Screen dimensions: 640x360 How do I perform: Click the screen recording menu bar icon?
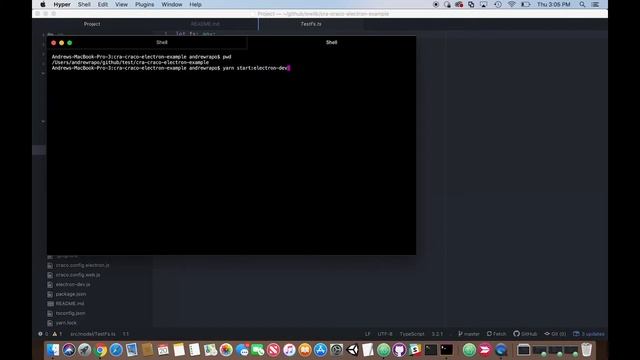[436, 4]
